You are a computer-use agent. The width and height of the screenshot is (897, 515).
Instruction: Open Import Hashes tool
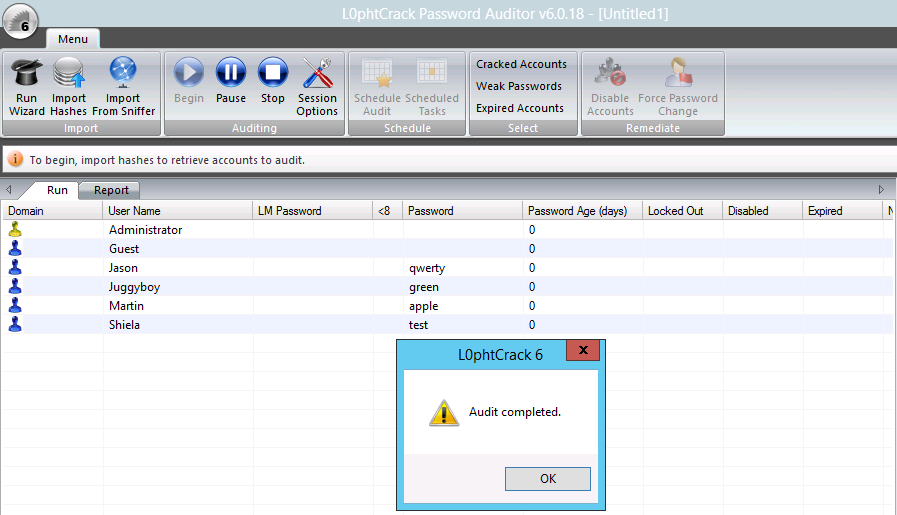tap(69, 87)
